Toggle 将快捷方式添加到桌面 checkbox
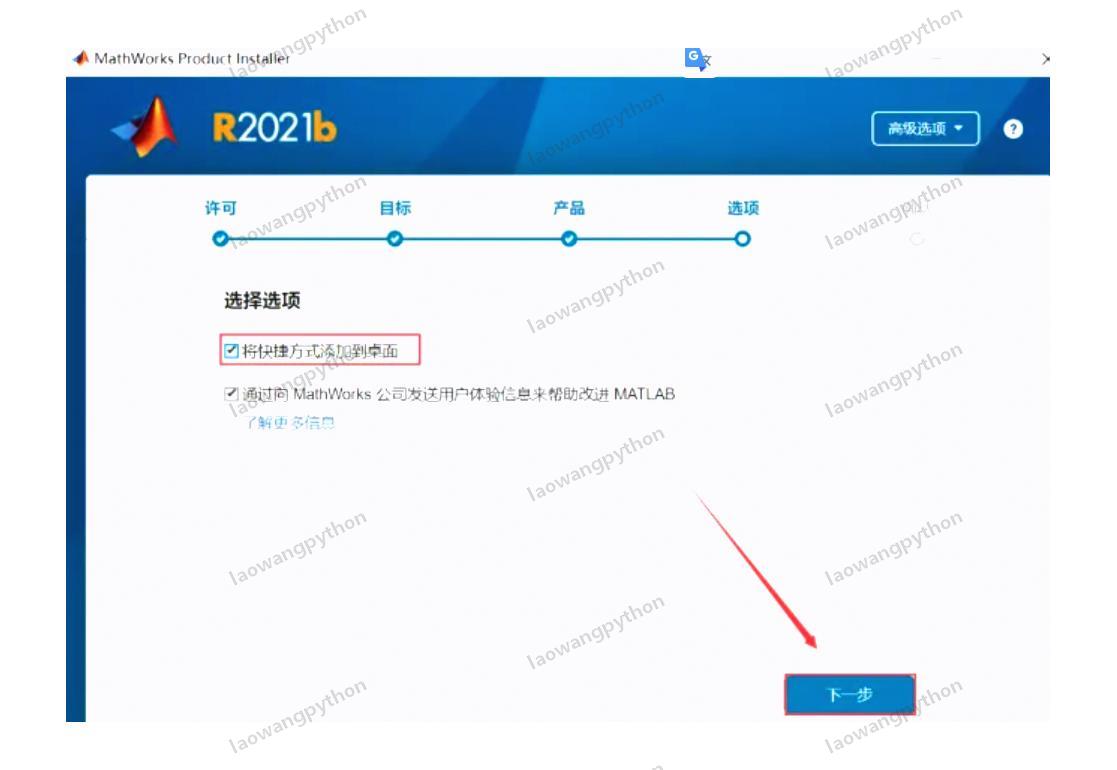The image size is (1117, 770). 231,350
